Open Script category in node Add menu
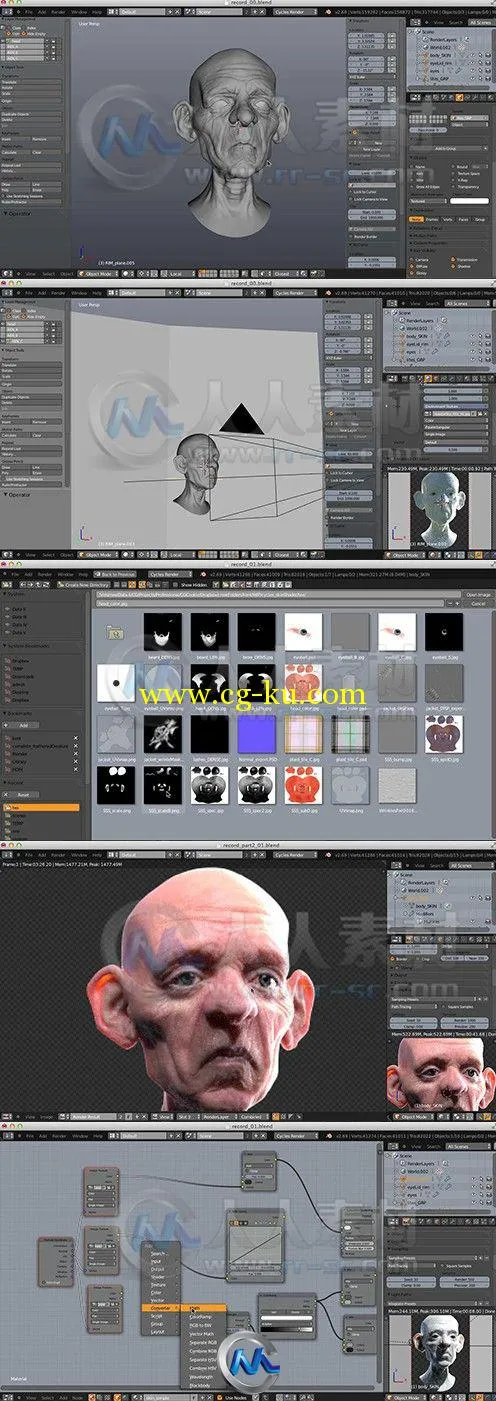 point(163,1315)
